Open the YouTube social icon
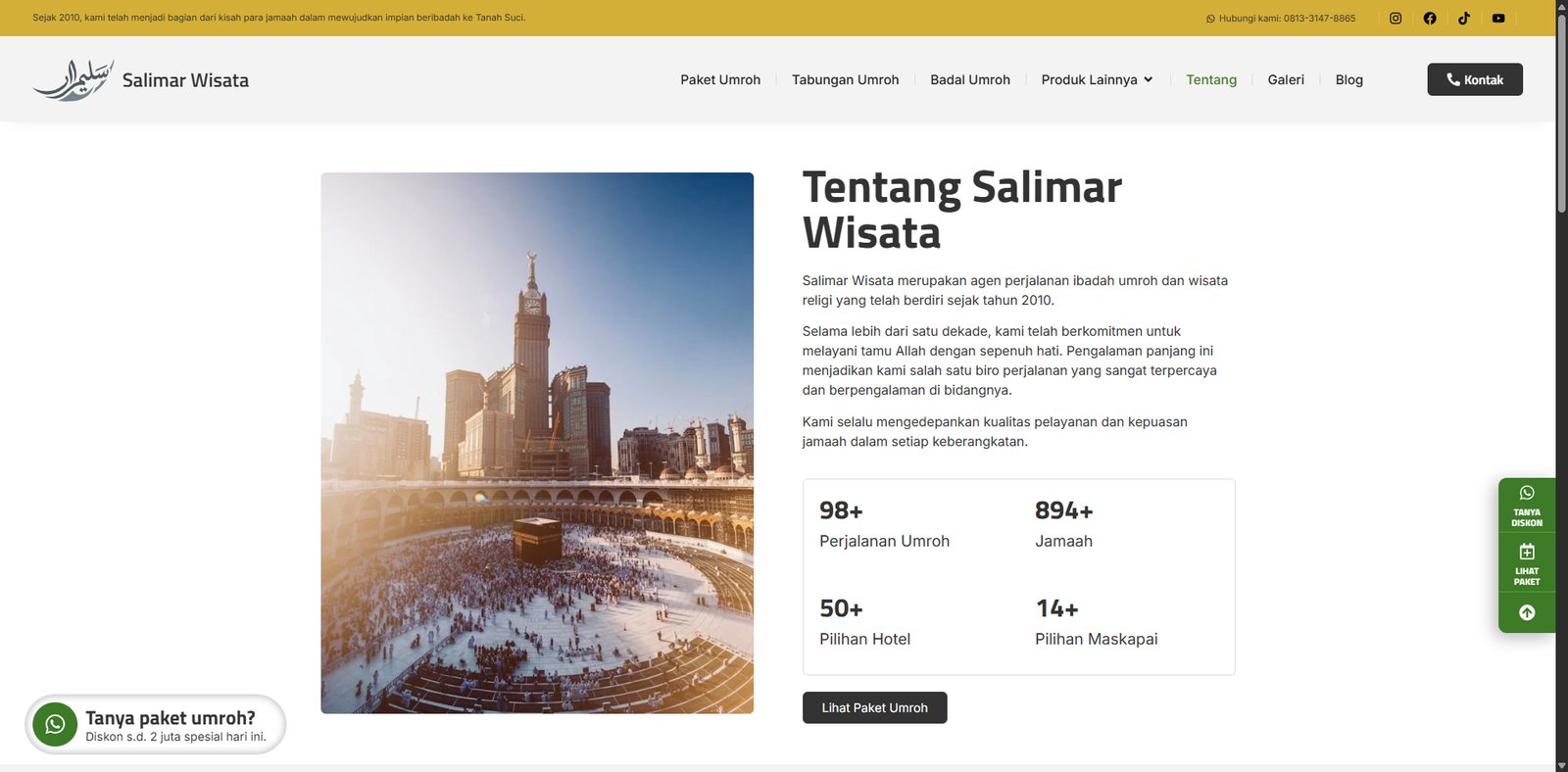1568x772 pixels. point(1498,18)
